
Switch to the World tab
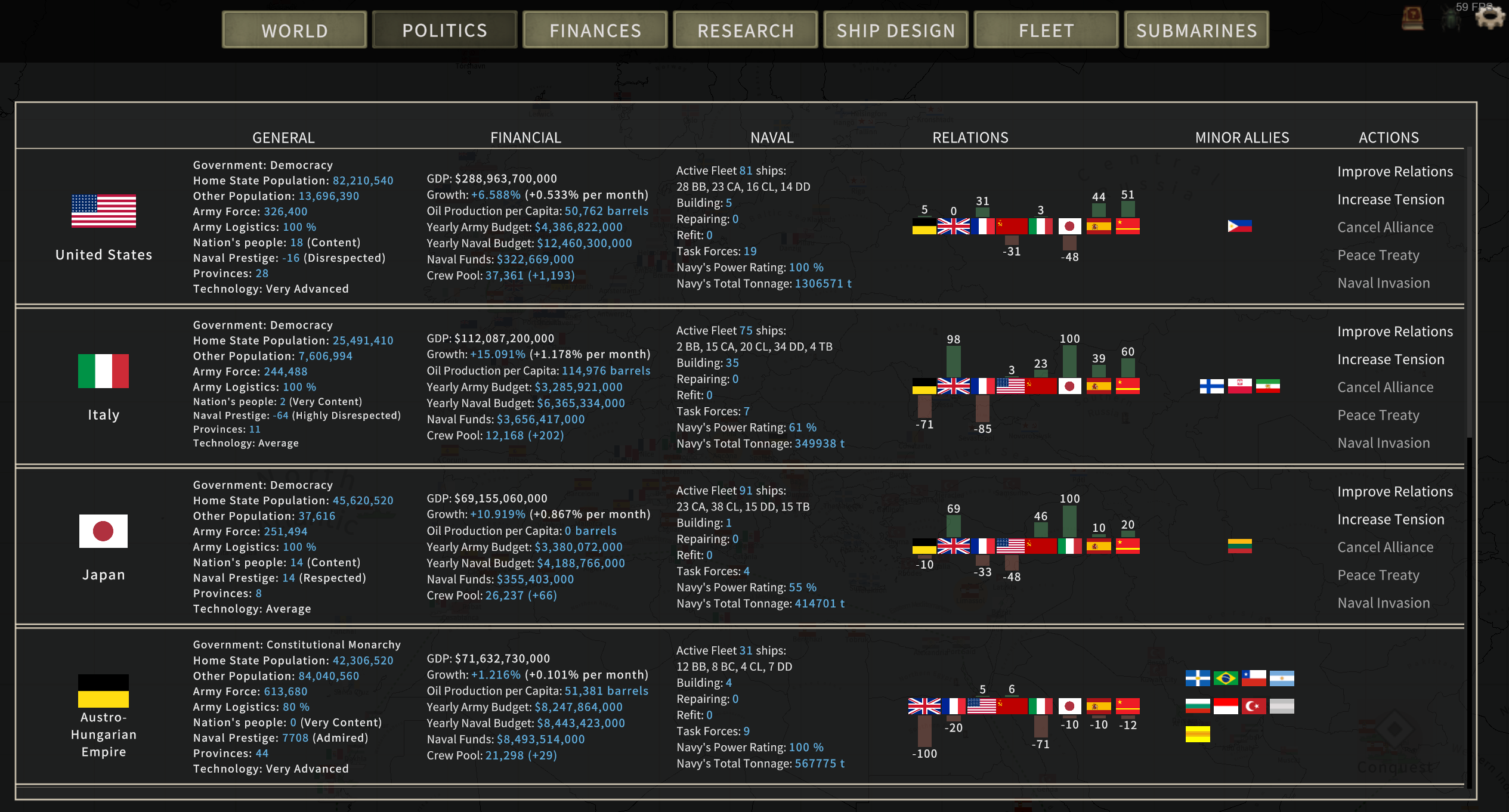(295, 30)
